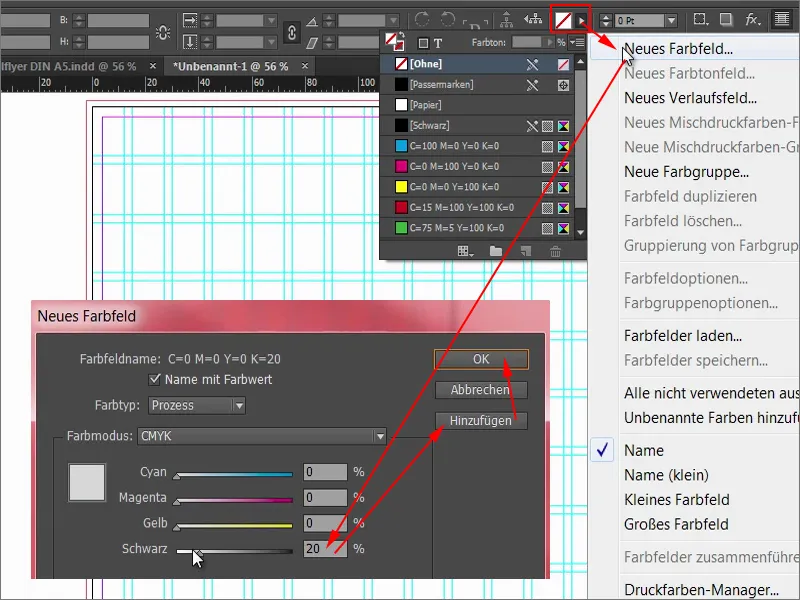Click the fit content vertically arrow icon
800x600 pixels.
190,42
